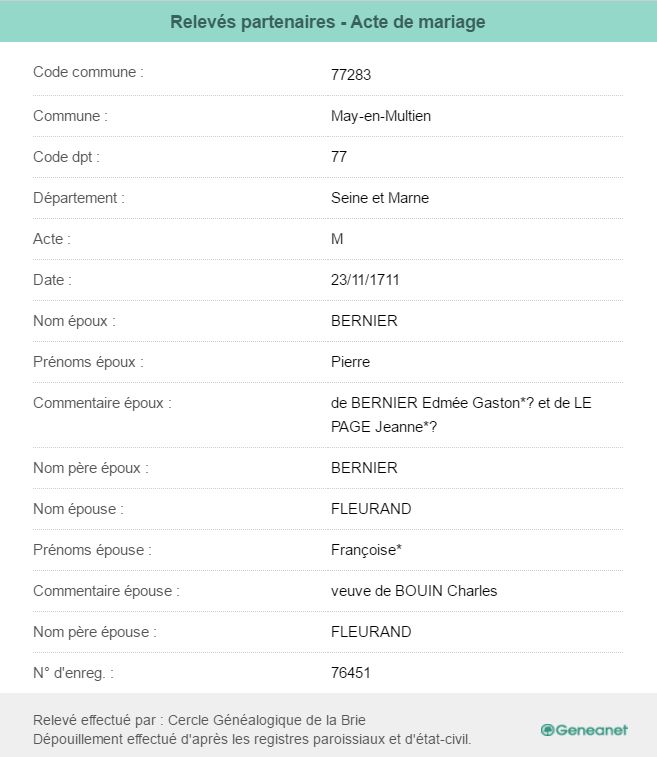
Task: Click the 'Cercle Généalogique de la Brie' credit
Action: point(266,720)
